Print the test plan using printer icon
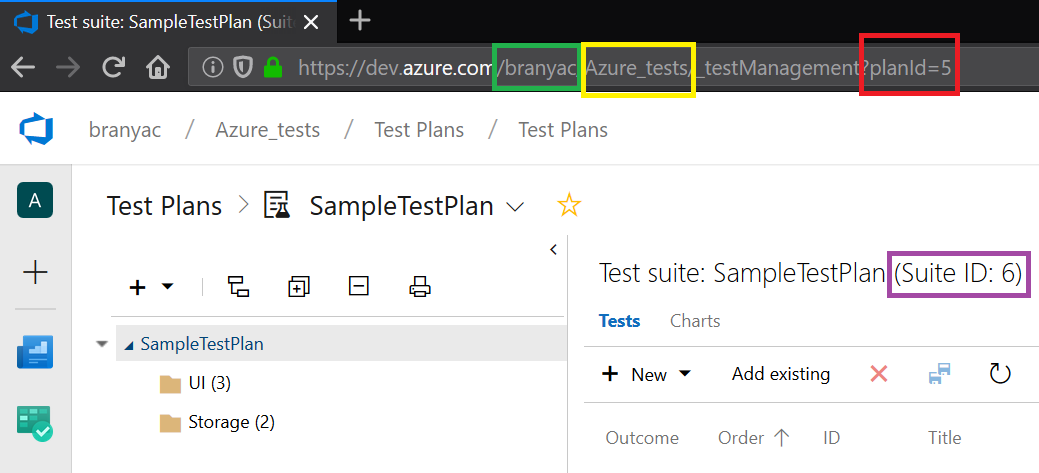 (x=420, y=287)
